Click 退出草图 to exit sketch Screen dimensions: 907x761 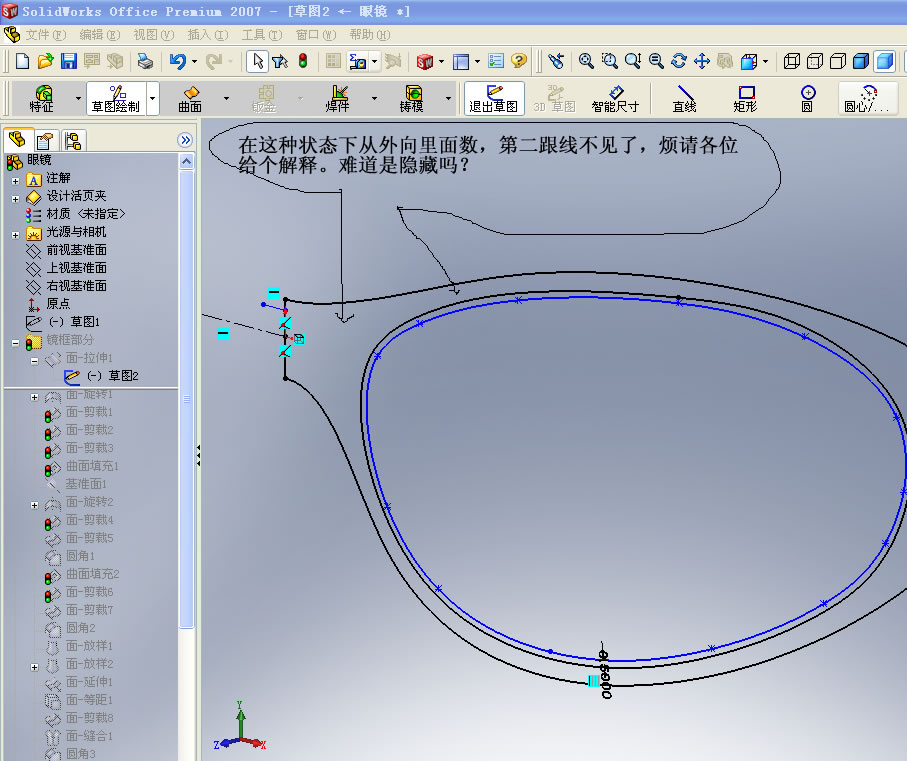(493, 98)
